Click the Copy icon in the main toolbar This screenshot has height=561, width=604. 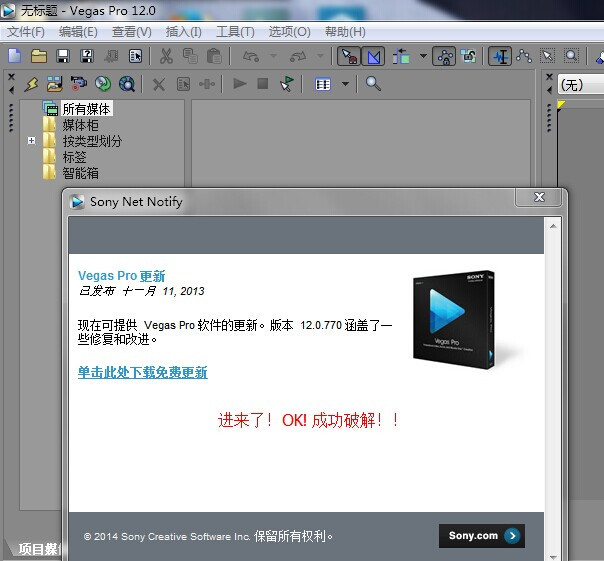190,56
